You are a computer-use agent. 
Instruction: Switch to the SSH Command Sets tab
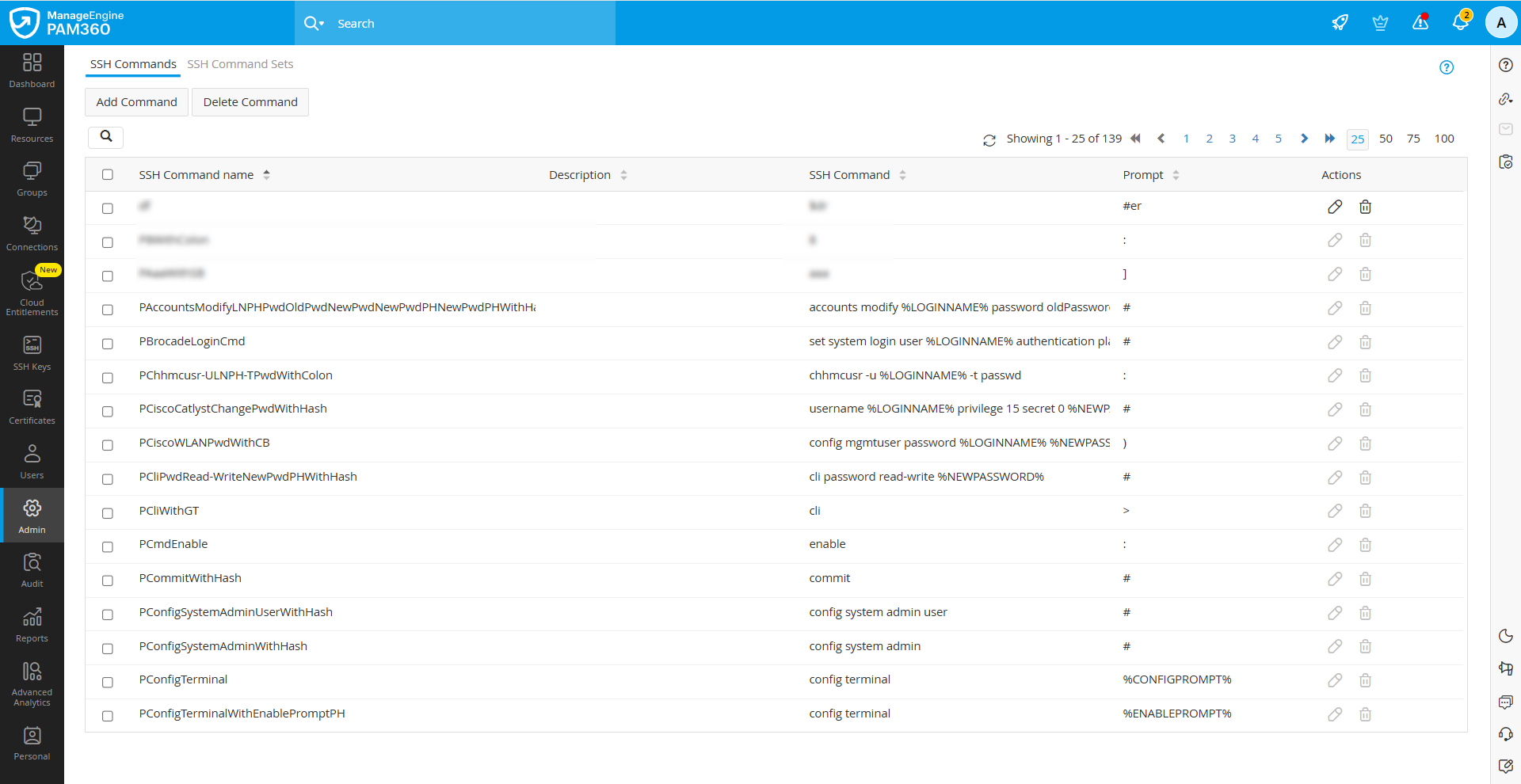[240, 64]
